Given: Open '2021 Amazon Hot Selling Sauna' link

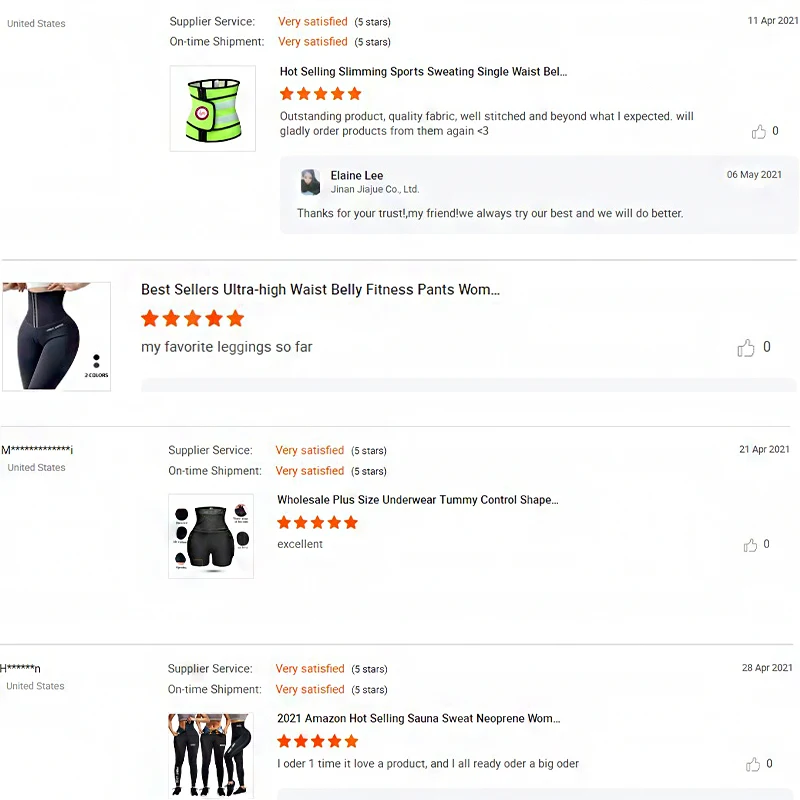Looking at the screenshot, I should pyautogui.click(x=418, y=719).
